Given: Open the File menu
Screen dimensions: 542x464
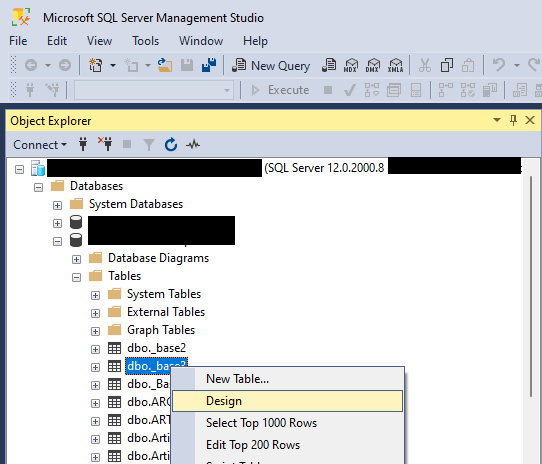Looking at the screenshot, I should coord(18,41).
